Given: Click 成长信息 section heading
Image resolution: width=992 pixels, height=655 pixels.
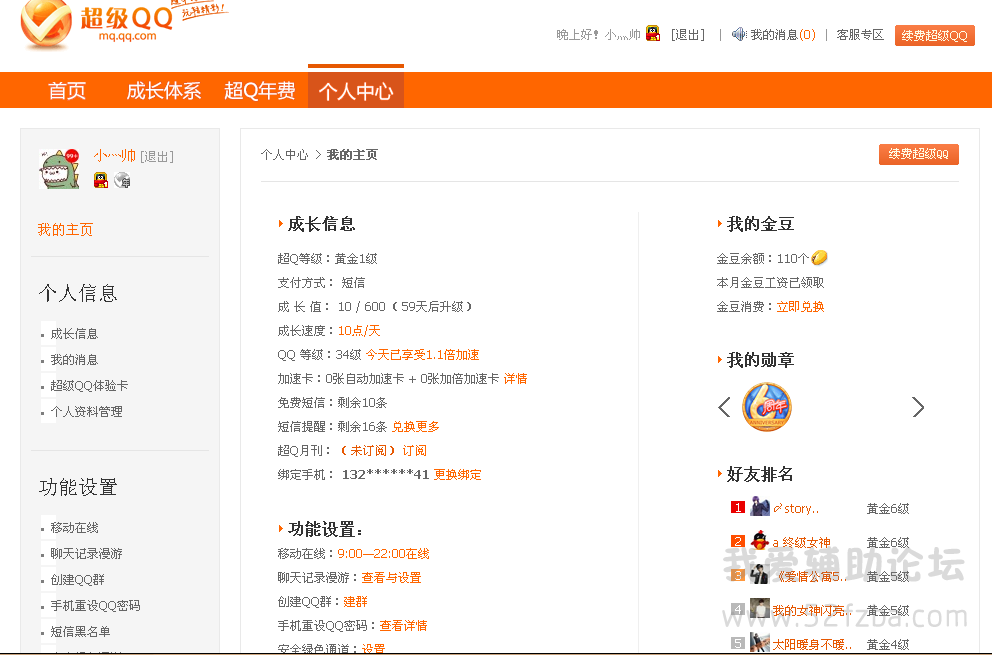Looking at the screenshot, I should coord(321,223).
